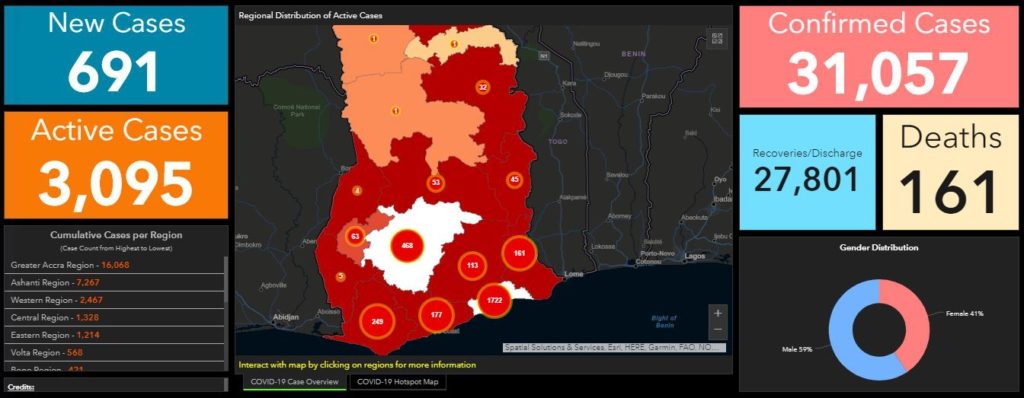Click the map zoom in plus button
1024x398 pixels.
[718, 313]
